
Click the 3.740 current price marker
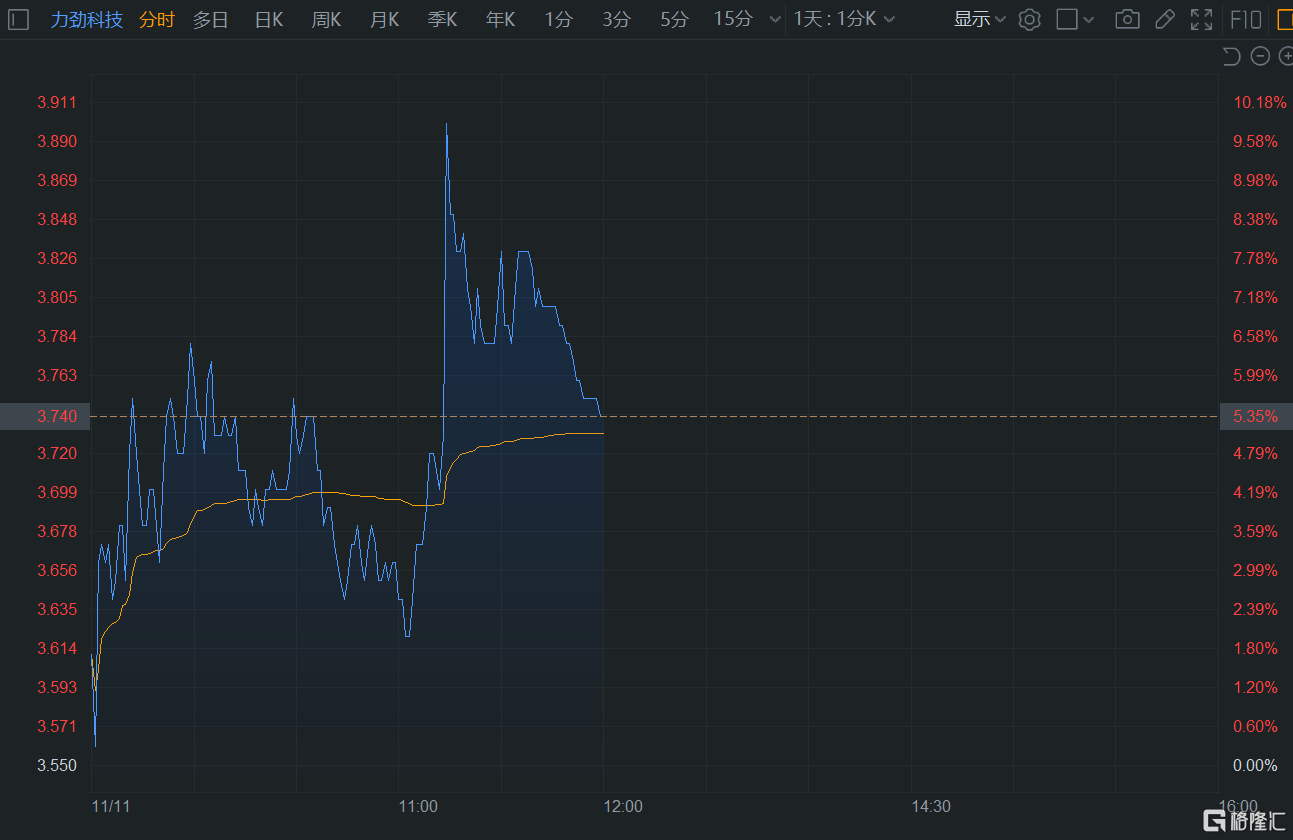pyautogui.click(x=45, y=416)
